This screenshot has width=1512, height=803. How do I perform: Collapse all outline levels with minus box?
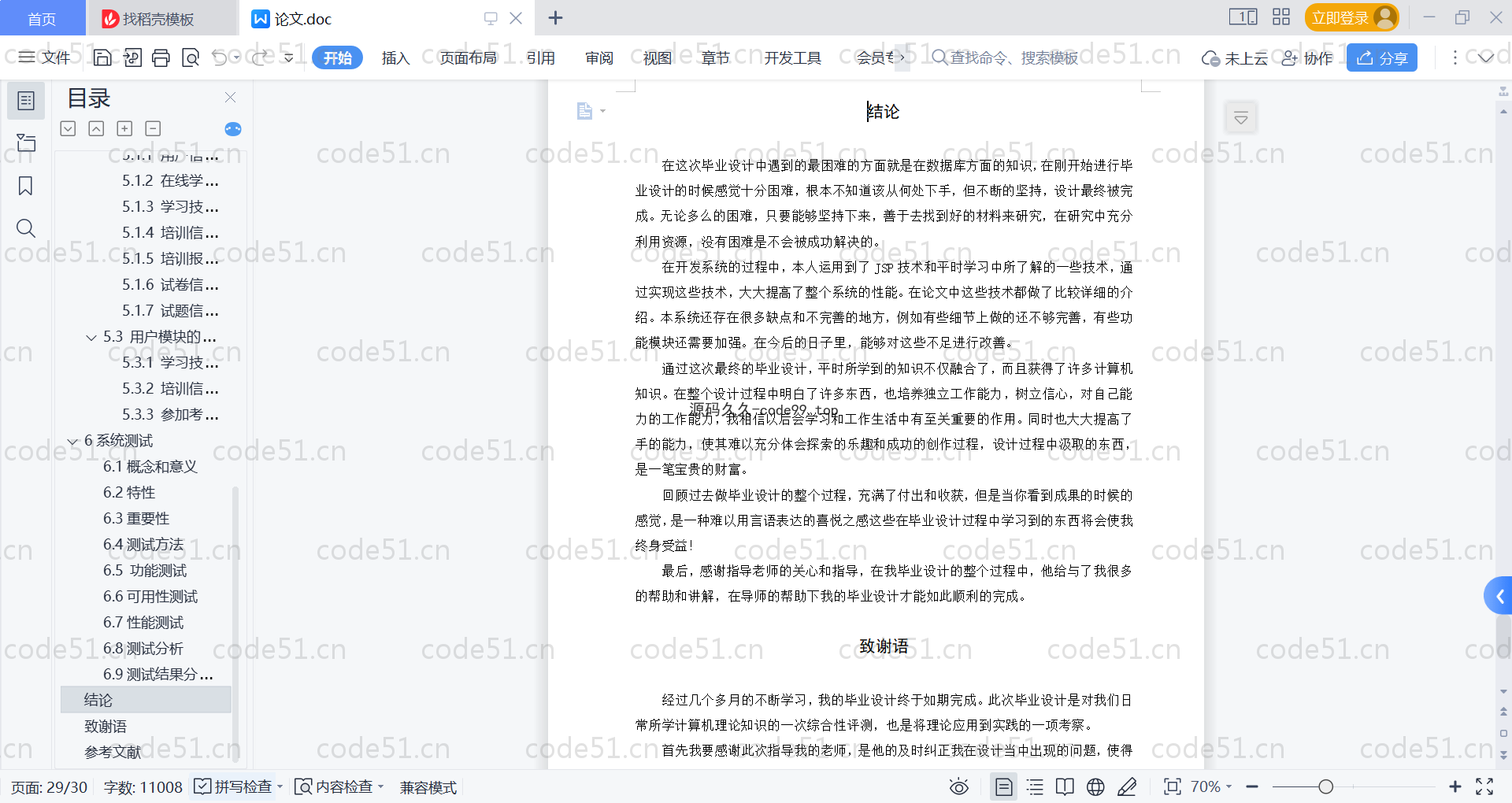click(x=153, y=128)
